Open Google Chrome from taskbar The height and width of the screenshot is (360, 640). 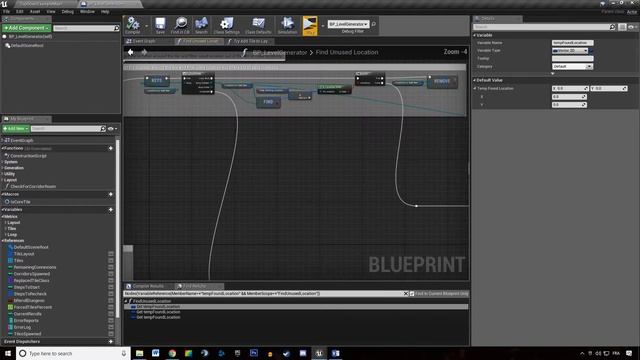[x=172, y=353]
